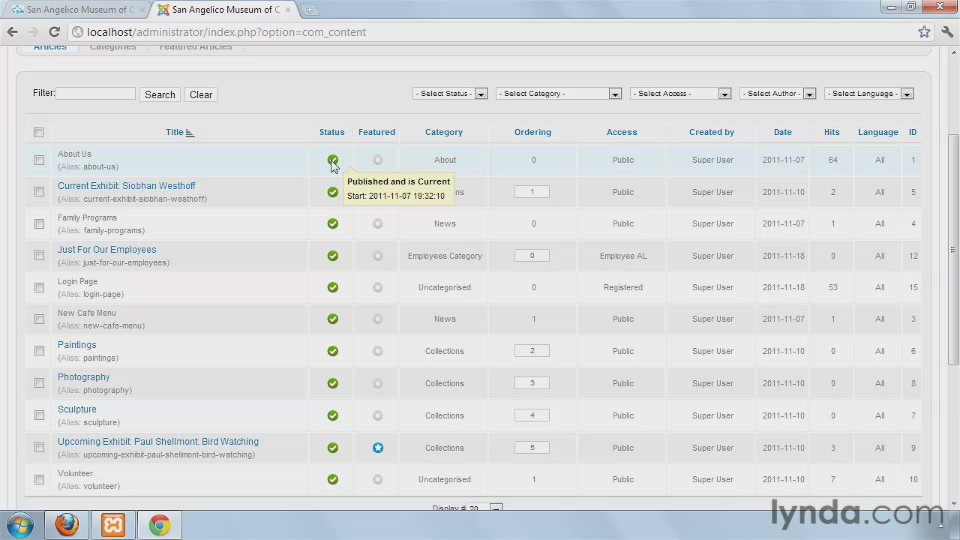Reload the page with refresh icon

point(54,32)
